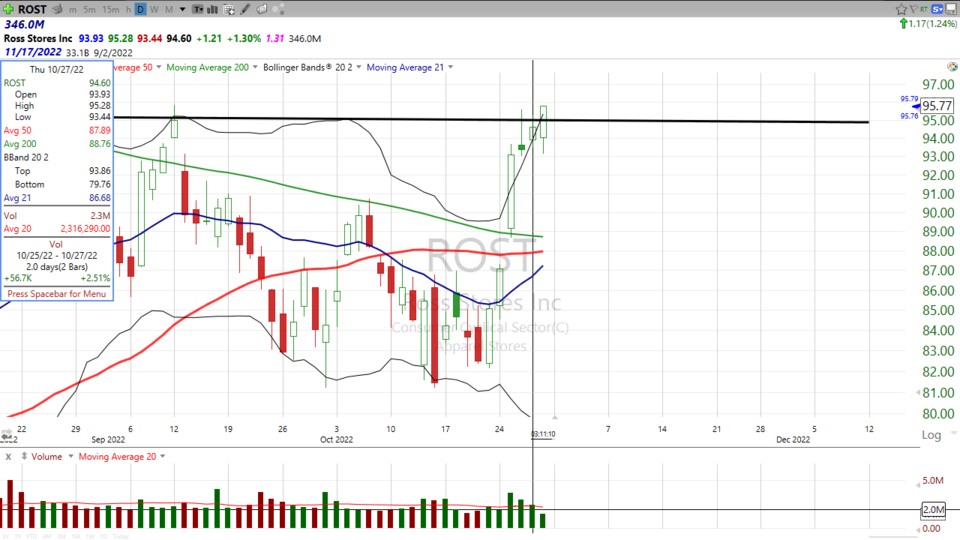This screenshot has height=540, width=960.
Task: Click 'Press Spacebar for Menu' text
Action: point(56,294)
